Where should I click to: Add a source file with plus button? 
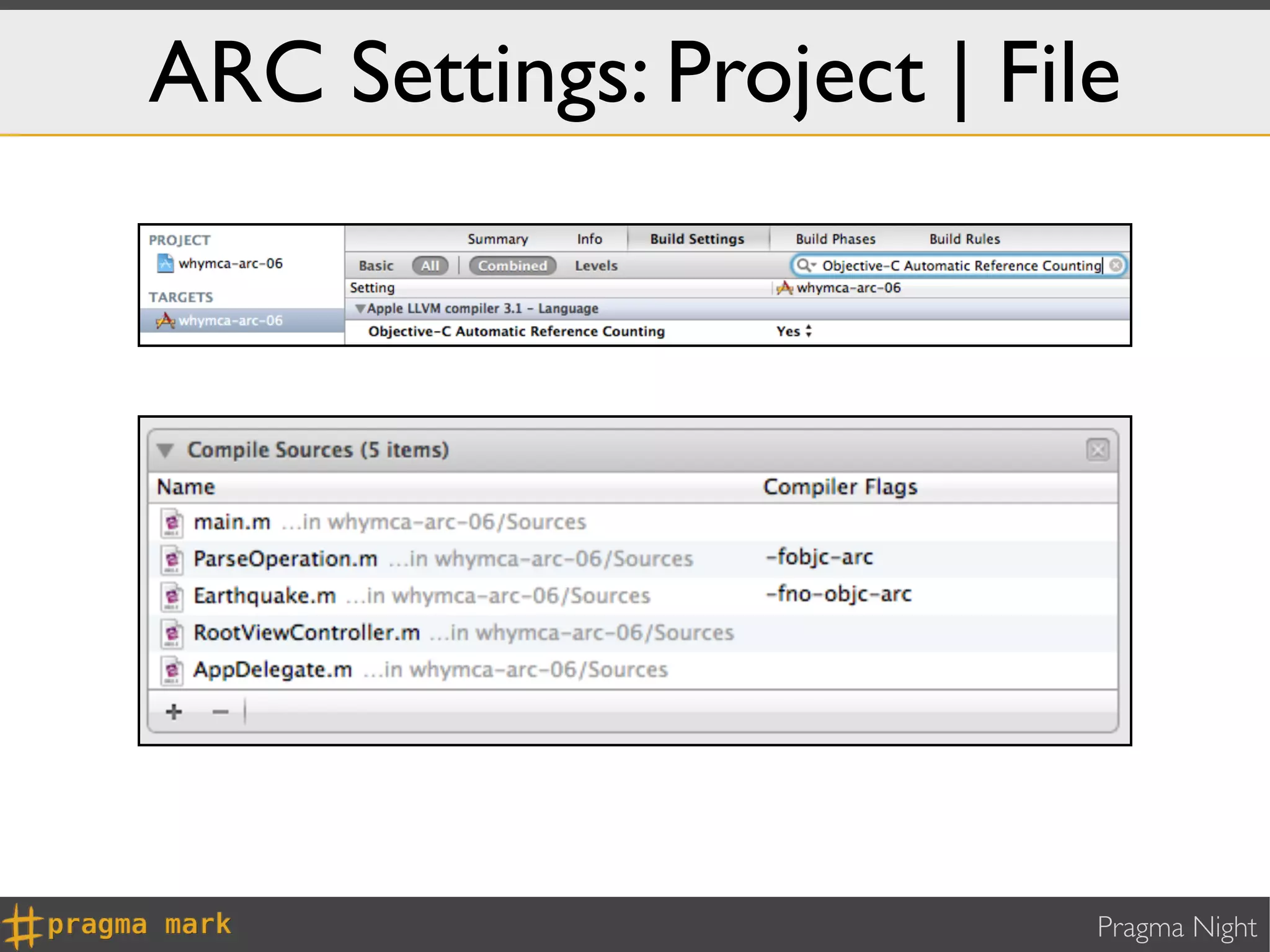(x=174, y=712)
